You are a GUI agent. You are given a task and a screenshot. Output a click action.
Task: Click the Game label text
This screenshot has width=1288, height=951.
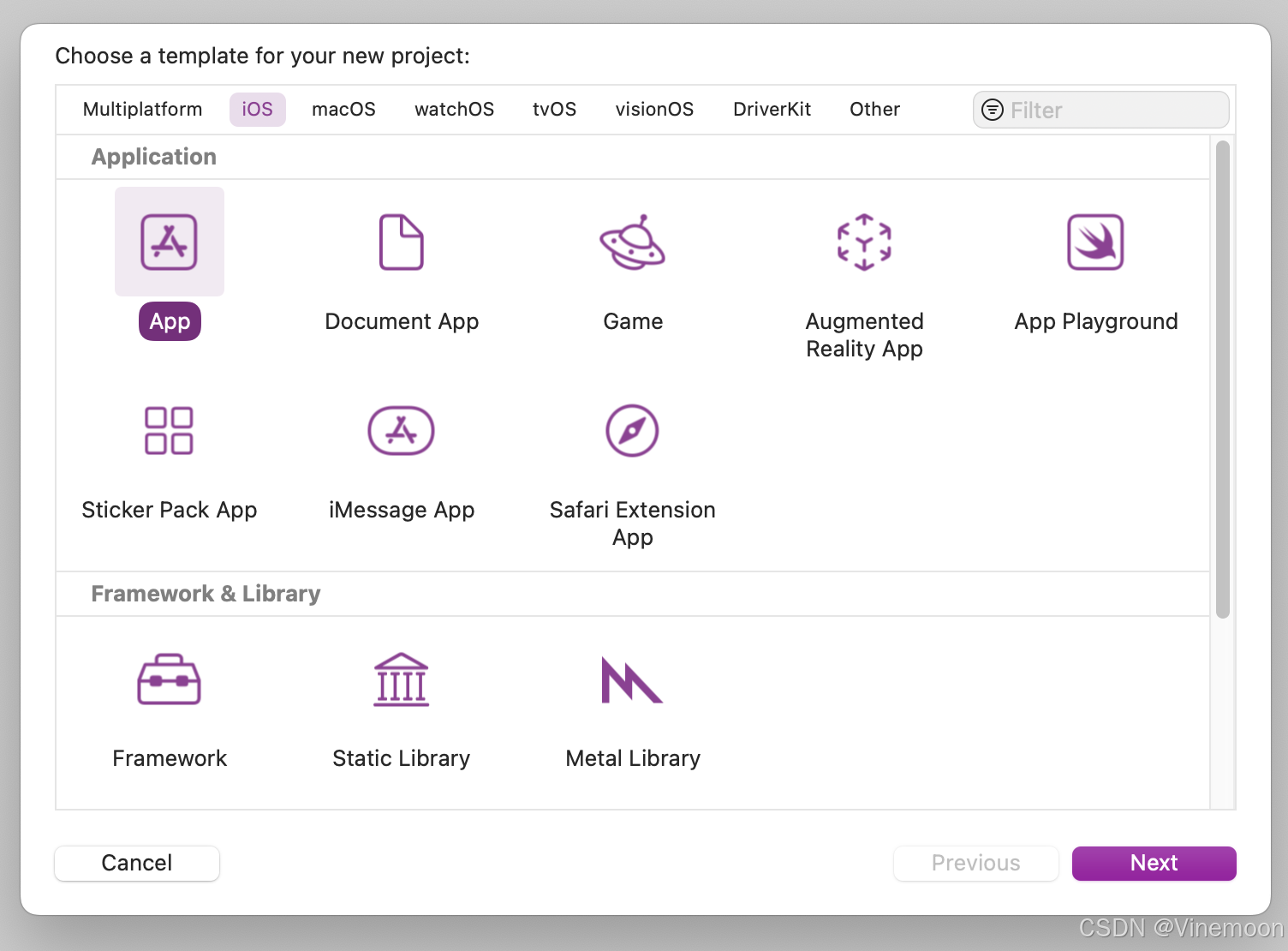click(633, 321)
